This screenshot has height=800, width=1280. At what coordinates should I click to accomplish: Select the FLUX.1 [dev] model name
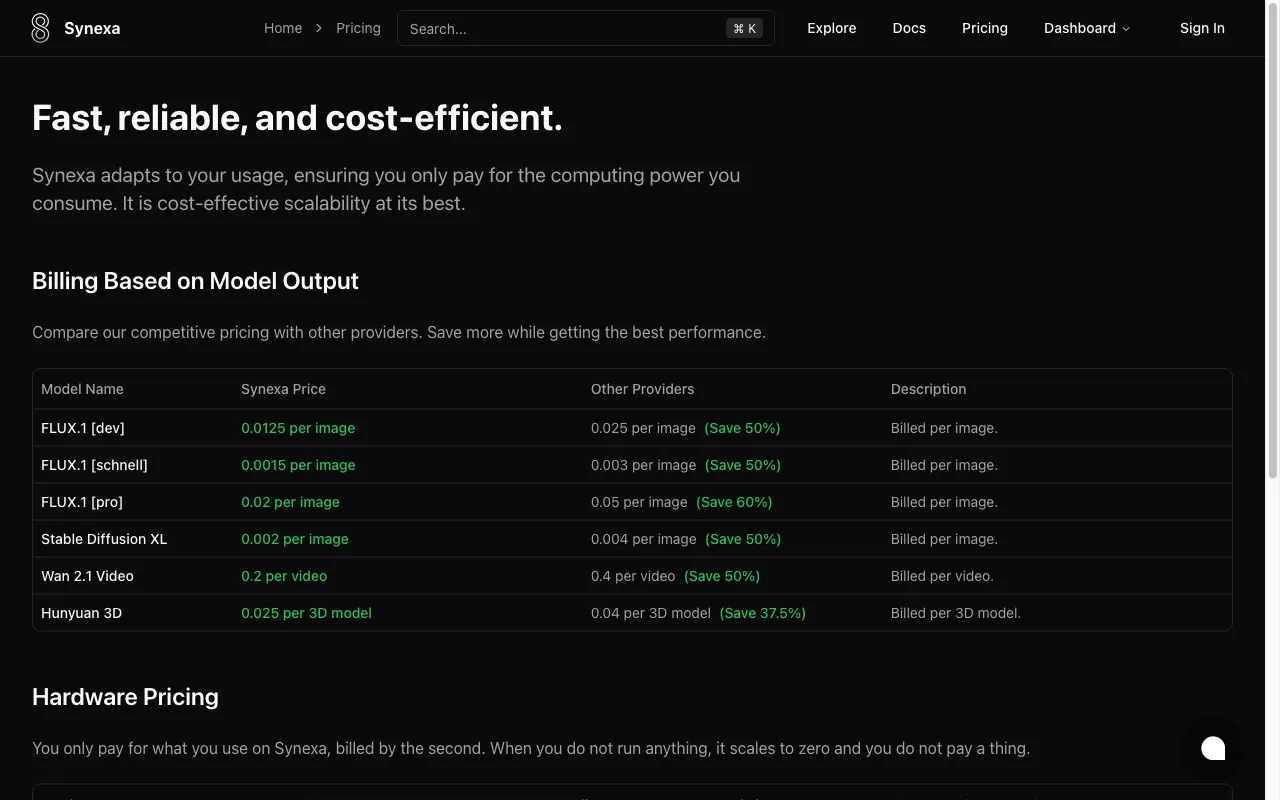[83, 428]
